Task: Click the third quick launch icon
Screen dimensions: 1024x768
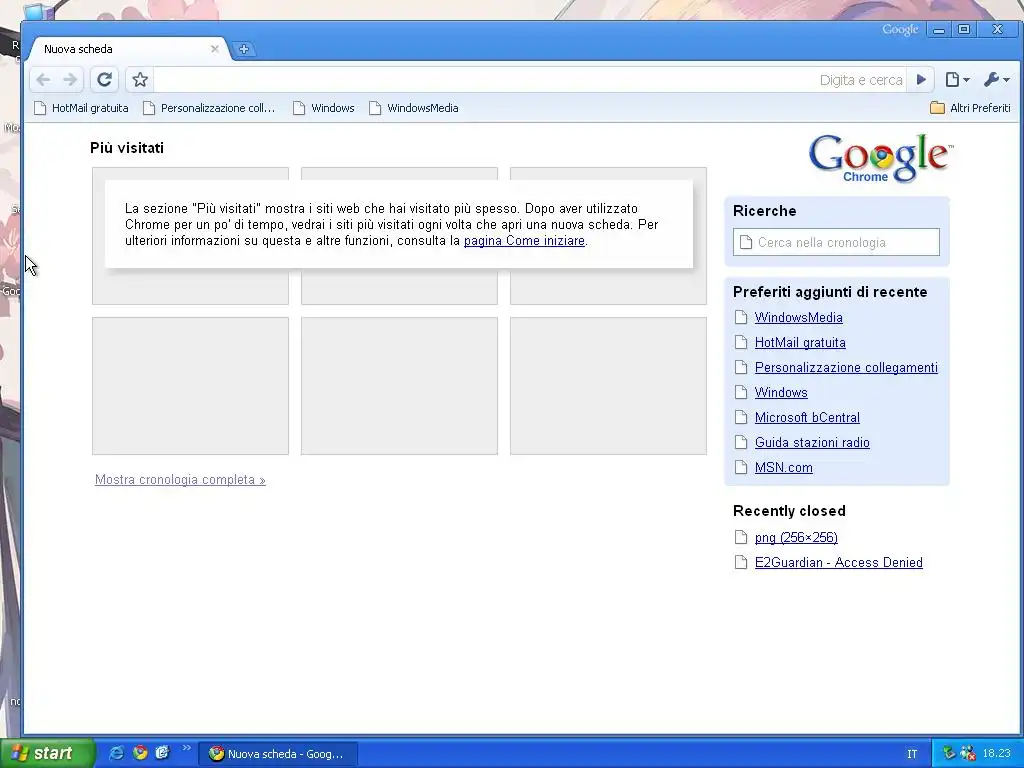Action: (162, 753)
